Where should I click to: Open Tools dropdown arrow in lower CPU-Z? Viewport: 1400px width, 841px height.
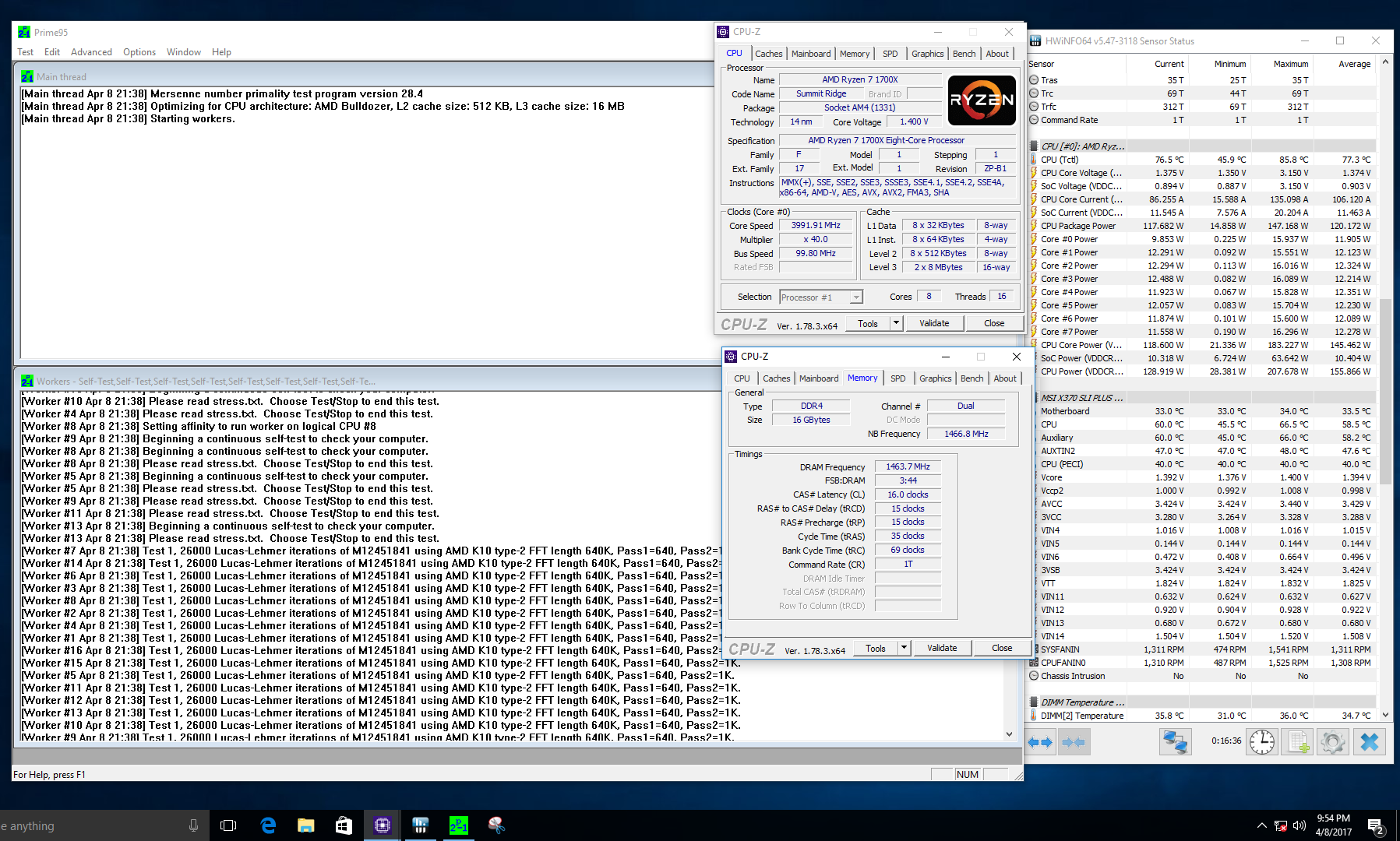point(904,648)
